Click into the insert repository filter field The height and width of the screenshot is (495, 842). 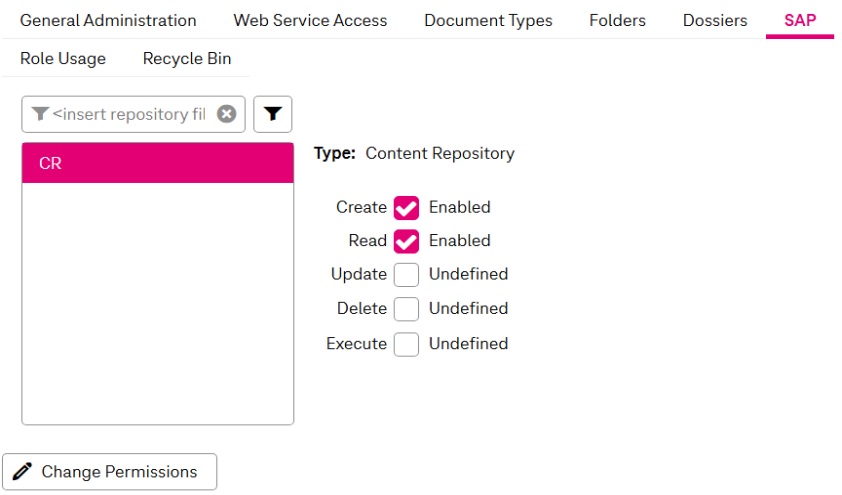click(129, 114)
